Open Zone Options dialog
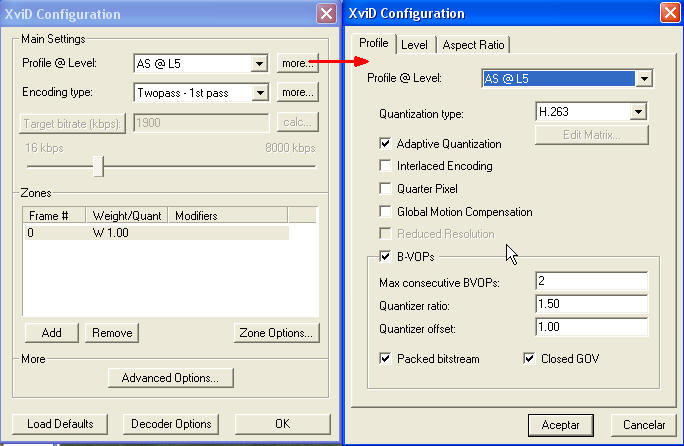Viewport: 684px width, 446px height. (276, 333)
